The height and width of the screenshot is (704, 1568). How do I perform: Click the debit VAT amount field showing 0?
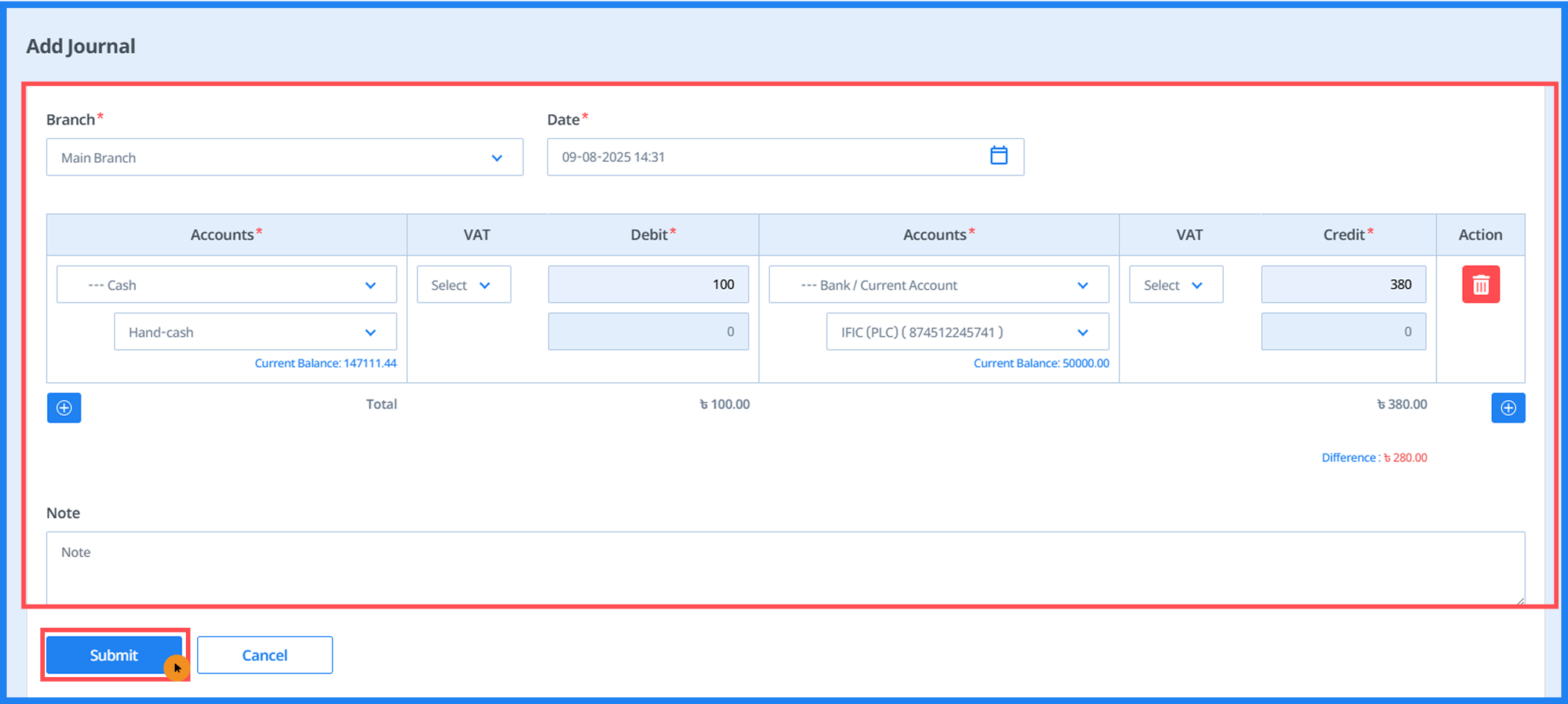(x=648, y=331)
